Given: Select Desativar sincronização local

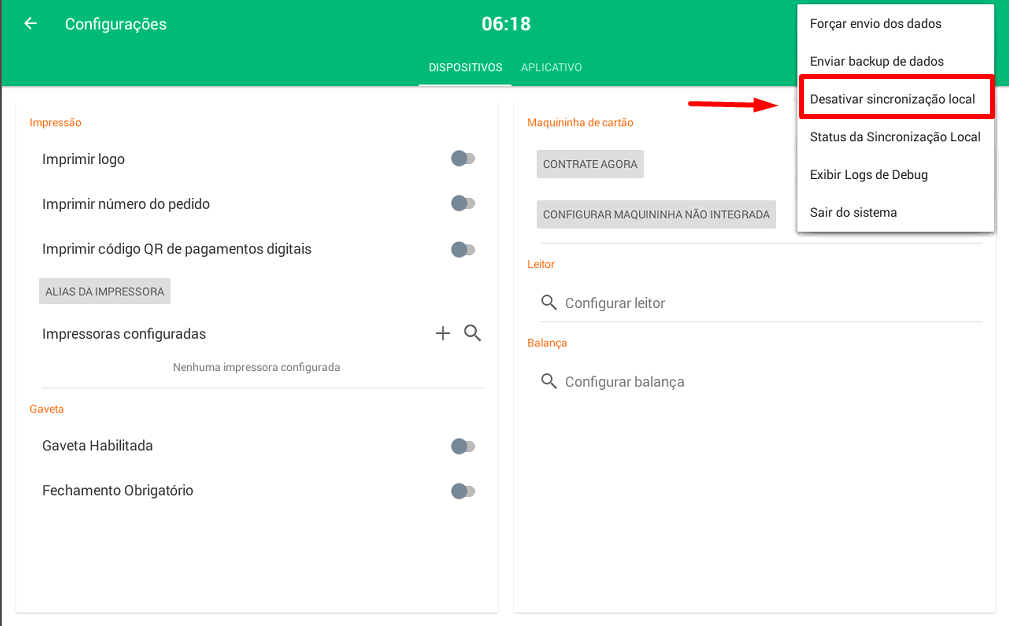Looking at the screenshot, I should pyautogui.click(x=896, y=98).
